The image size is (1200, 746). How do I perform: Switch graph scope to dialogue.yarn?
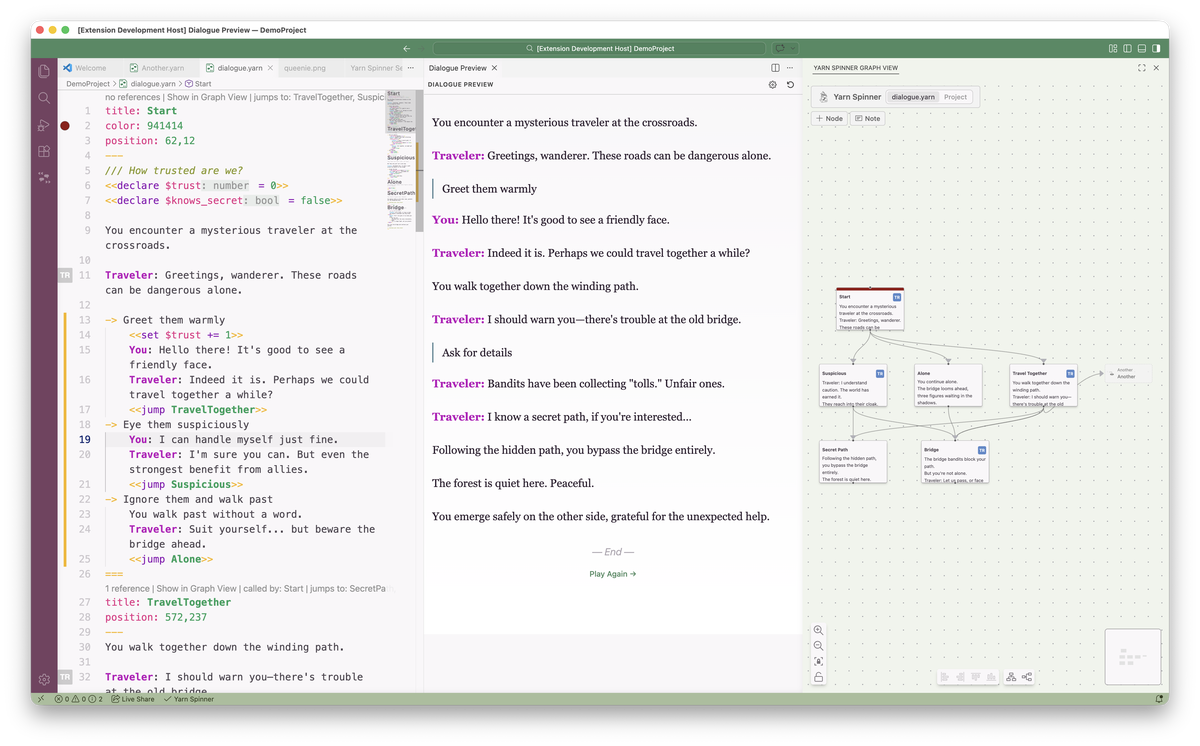click(913, 97)
